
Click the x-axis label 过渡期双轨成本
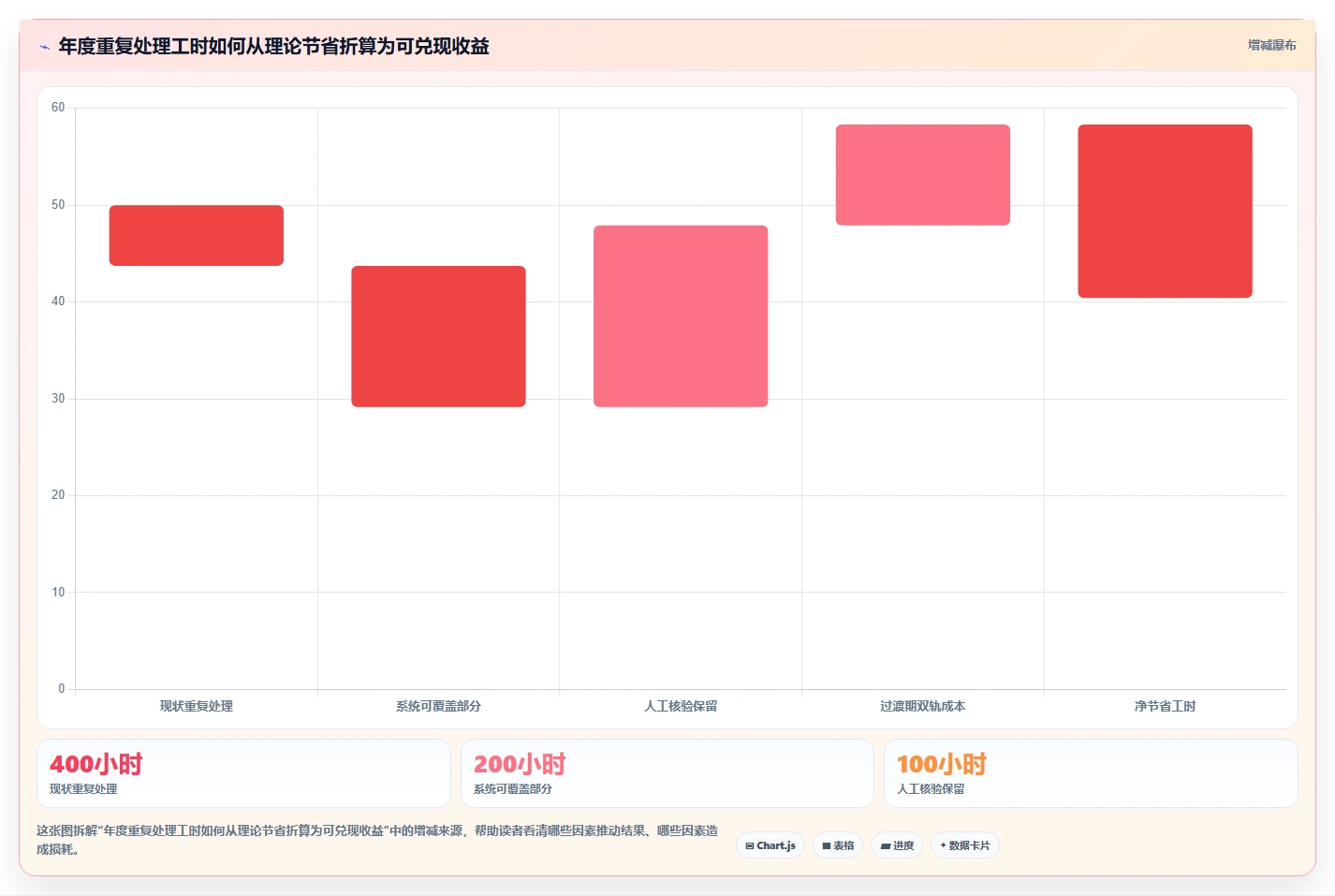(923, 706)
